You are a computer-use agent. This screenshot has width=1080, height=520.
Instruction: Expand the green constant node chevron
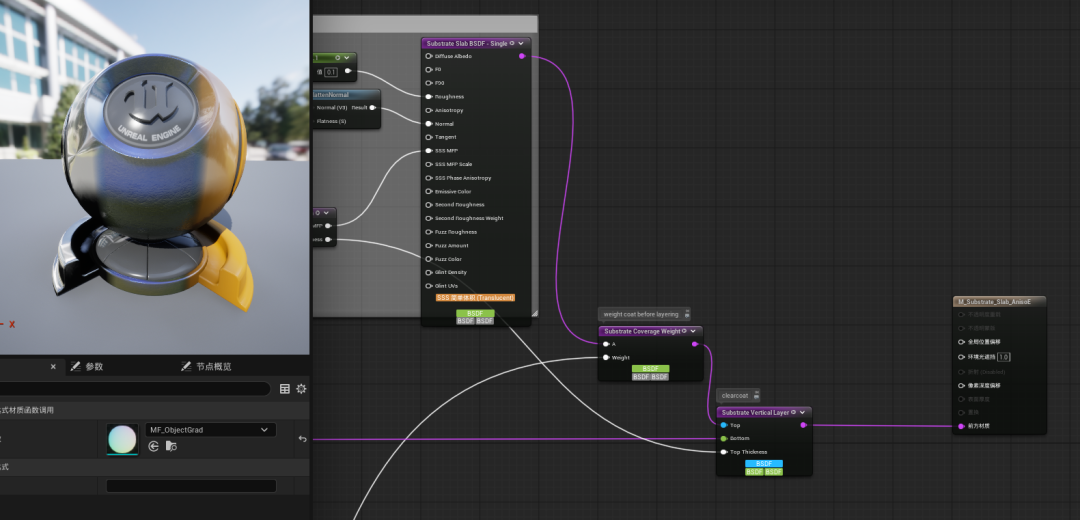click(346, 58)
